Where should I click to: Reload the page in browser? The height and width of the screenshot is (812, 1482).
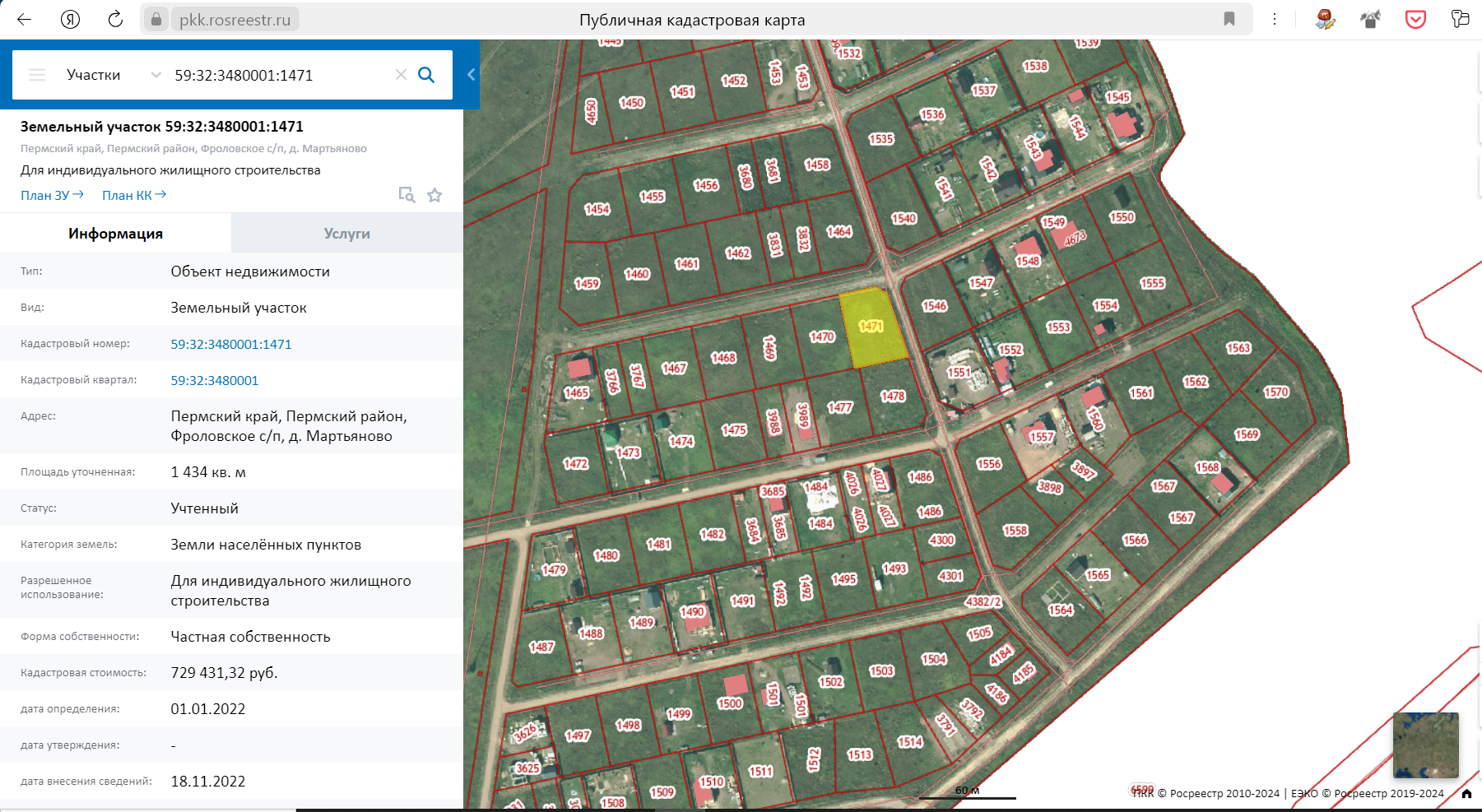click(x=115, y=20)
